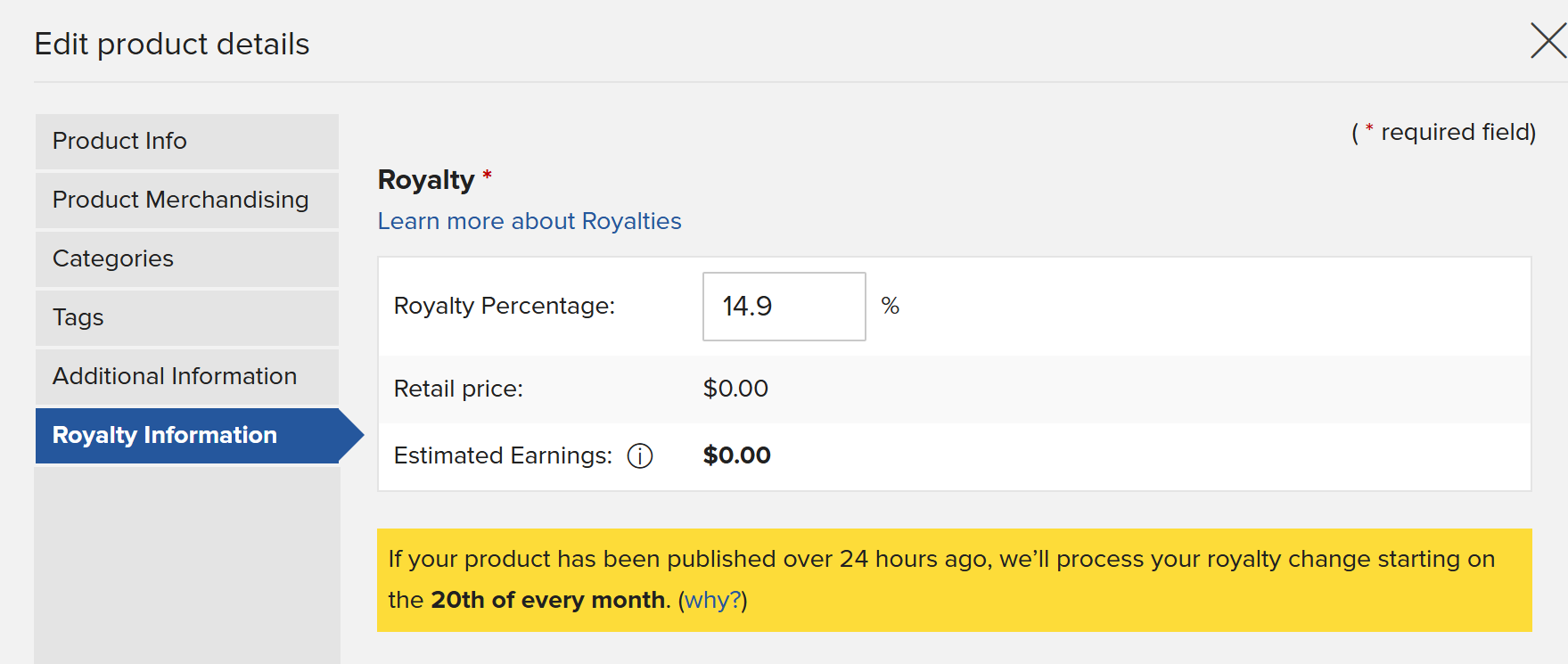The width and height of the screenshot is (1568, 664).
Task: Click the "why?" link in yellow notice
Action: click(713, 600)
